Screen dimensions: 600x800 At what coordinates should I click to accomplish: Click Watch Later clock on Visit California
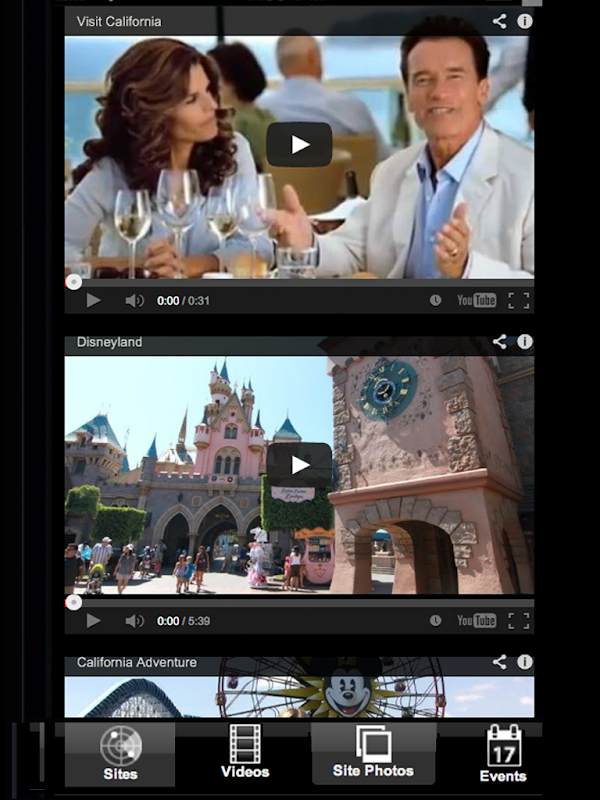pos(435,301)
